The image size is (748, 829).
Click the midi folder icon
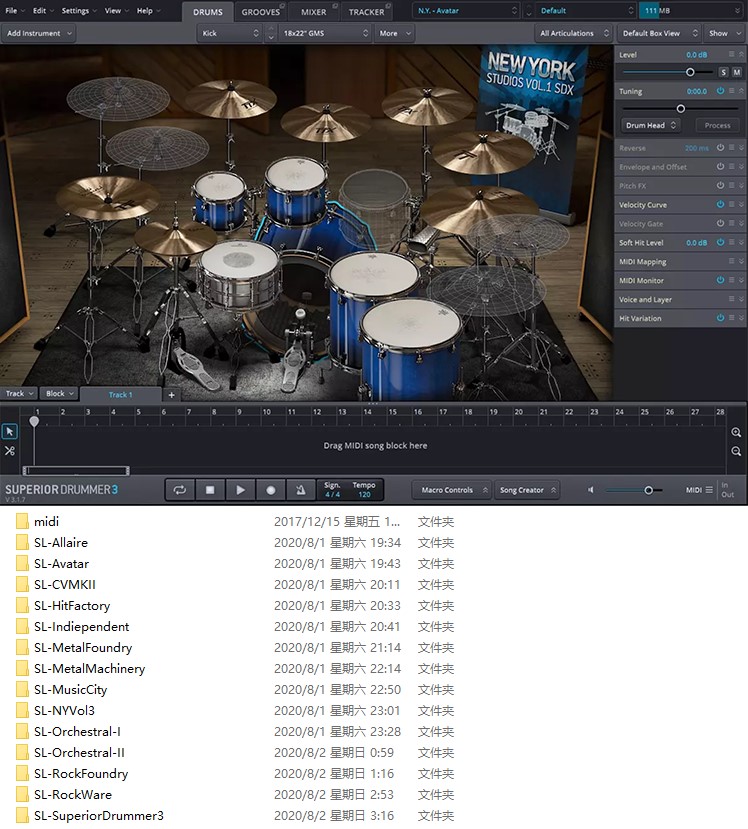pyautogui.click(x=22, y=522)
